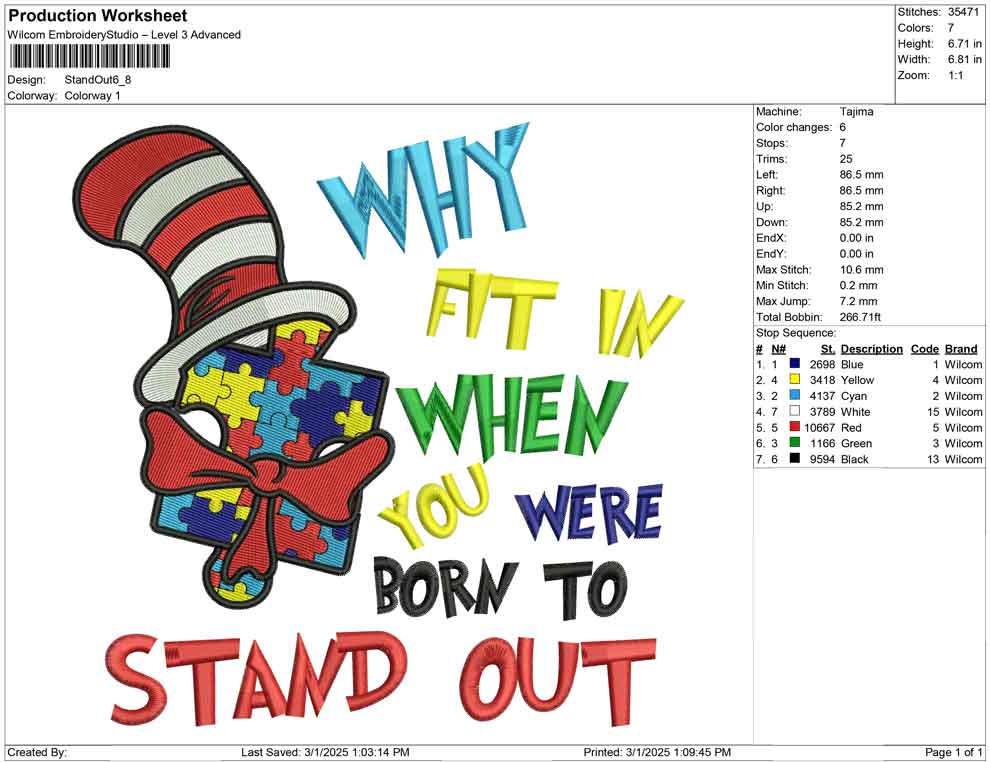Select Black stitch count '9594'
This screenshot has height=762, width=990.
point(822,459)
